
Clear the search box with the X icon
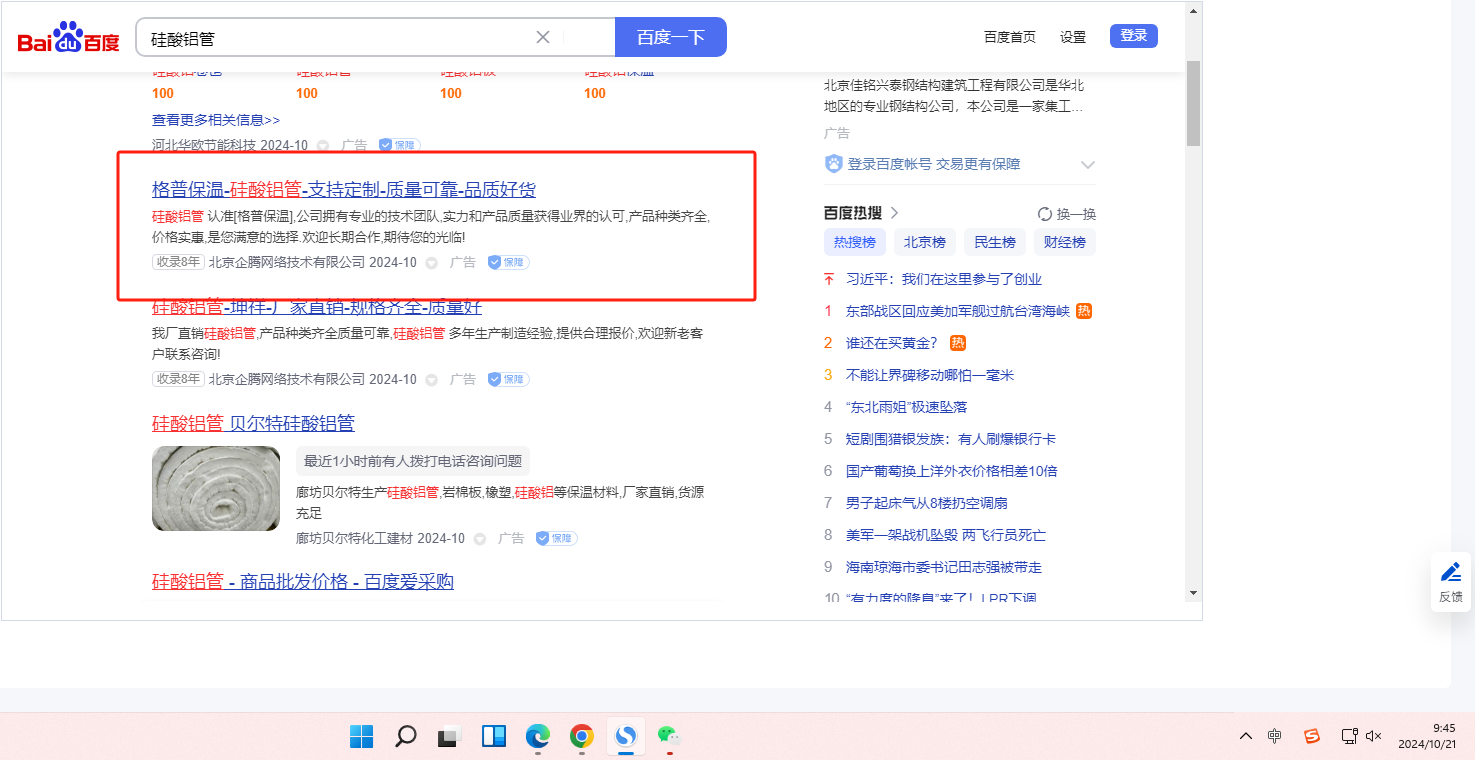543,38
